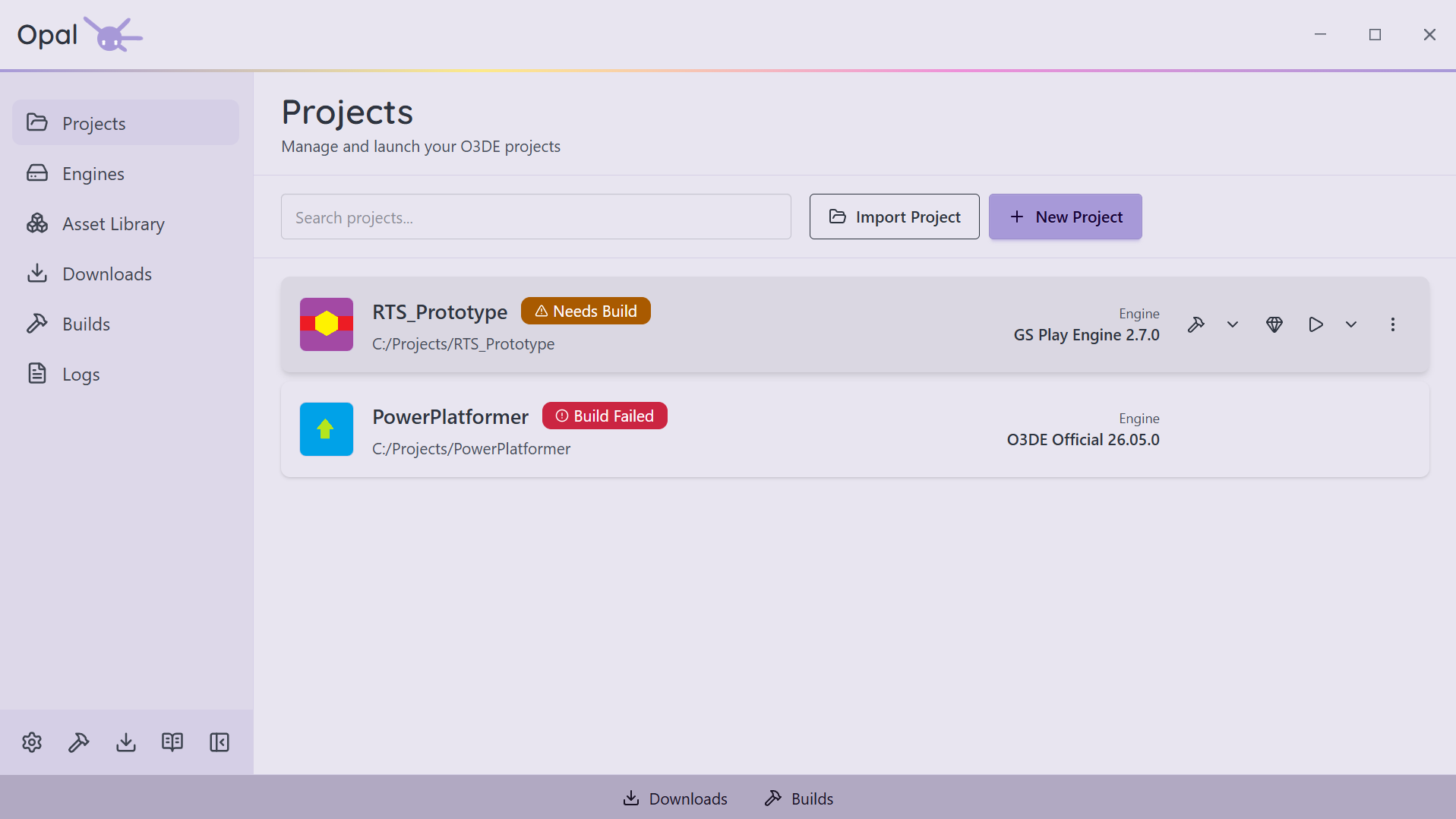Image resolution: width=1456 pixels, height=819 pixels.
Task: Expand build options chevron for RTS_Prototype
Action: point(1233,324)
